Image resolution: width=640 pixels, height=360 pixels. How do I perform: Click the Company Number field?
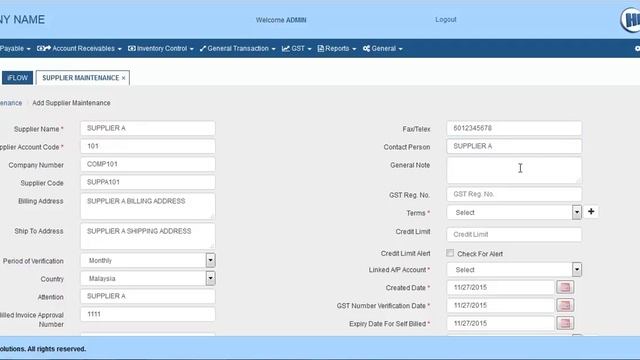click(x=148, y=164)
